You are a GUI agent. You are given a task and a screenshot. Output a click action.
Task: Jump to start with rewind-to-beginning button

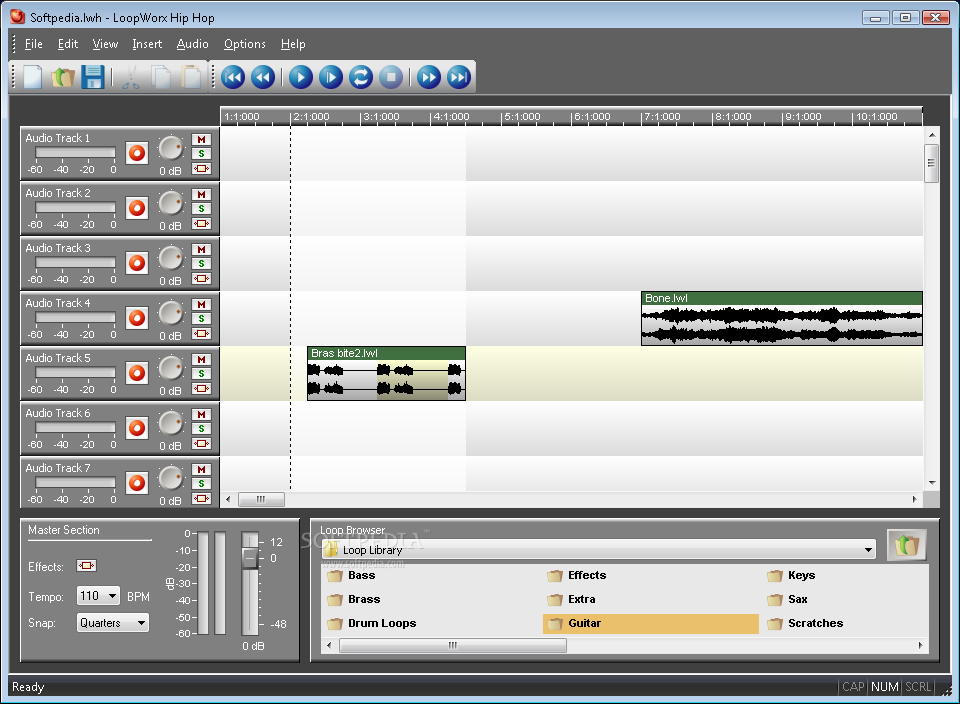click(233, 77)
